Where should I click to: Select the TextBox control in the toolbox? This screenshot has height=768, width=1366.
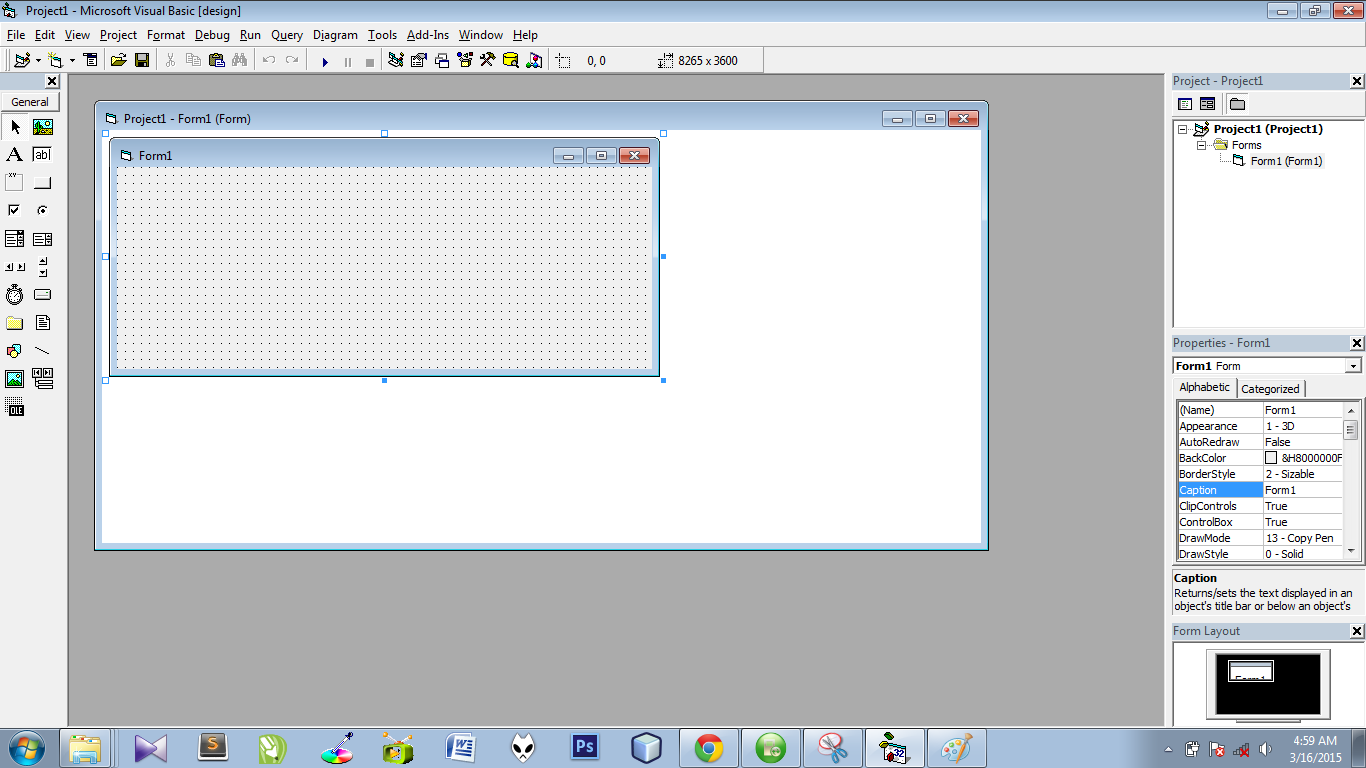42,154
